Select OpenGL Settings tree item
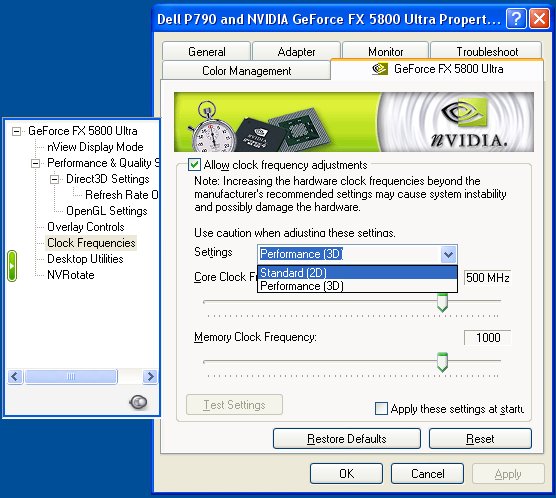The height and width of the screenshot is (498, 556). pos(107,211)
